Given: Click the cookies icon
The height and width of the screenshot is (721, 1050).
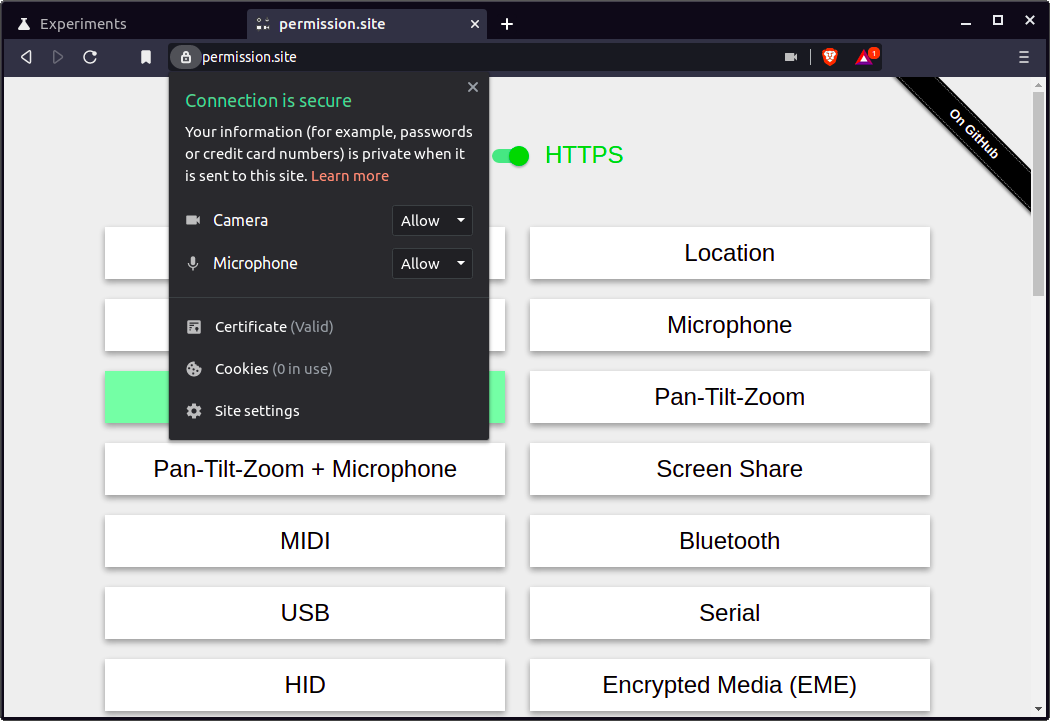Looking at the screenshot, I should click(x=194, y=369).
